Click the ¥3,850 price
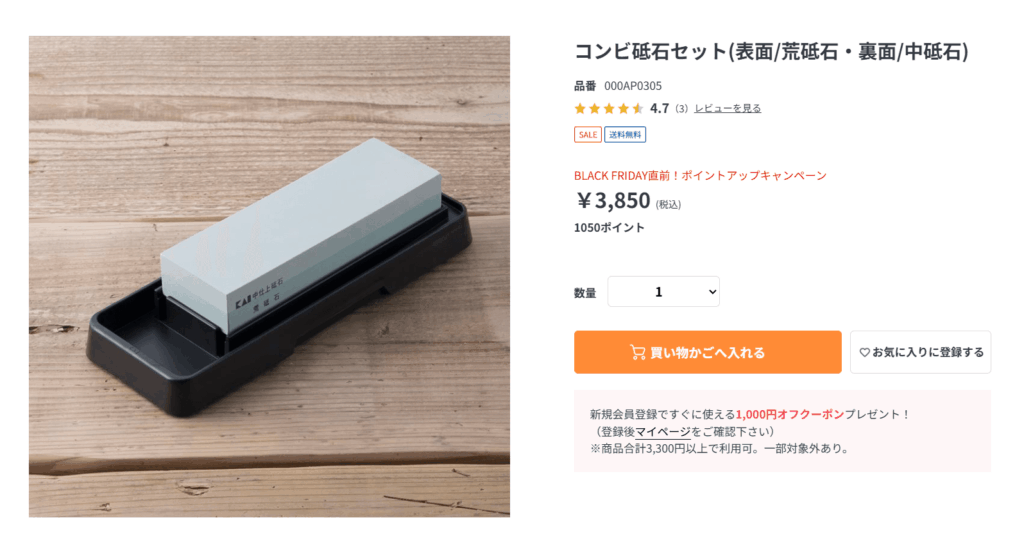This screenshot has height=536, width=1024. point(613,200)
